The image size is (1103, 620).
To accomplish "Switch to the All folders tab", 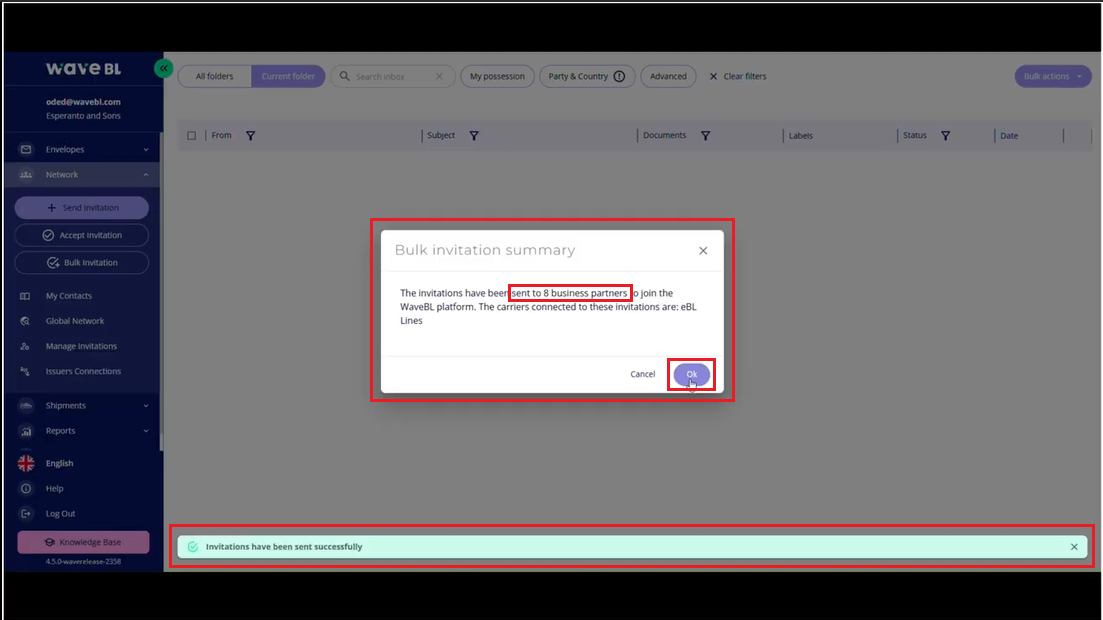I will 215,76.
